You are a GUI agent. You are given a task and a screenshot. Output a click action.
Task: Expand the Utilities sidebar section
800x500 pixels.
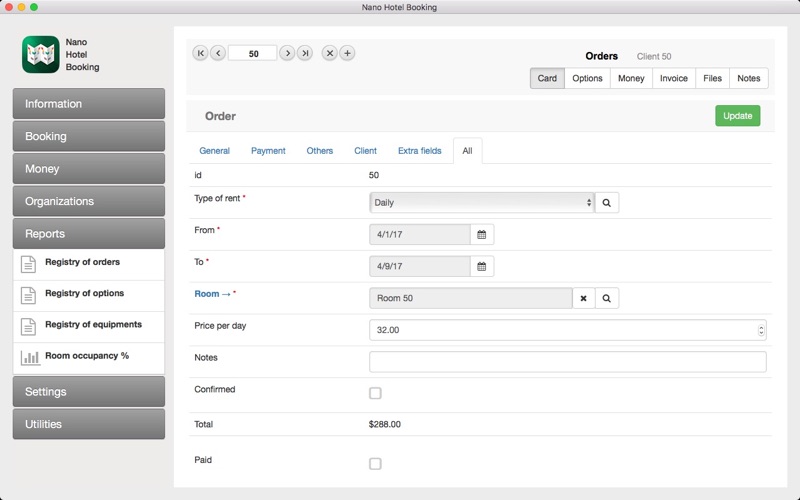[x=89, y=424]
